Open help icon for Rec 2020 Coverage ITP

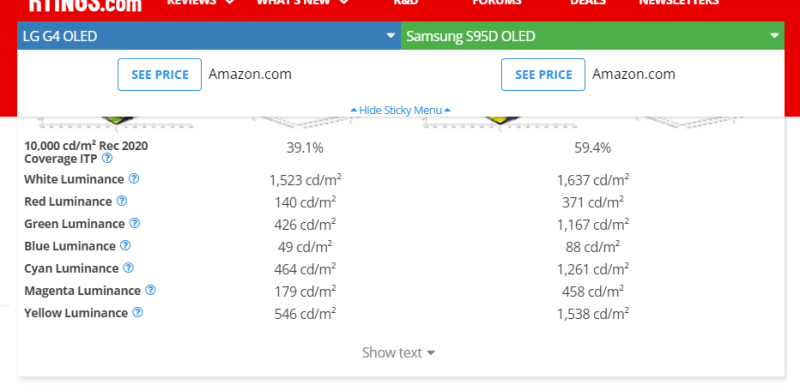(x=107, y=158)
